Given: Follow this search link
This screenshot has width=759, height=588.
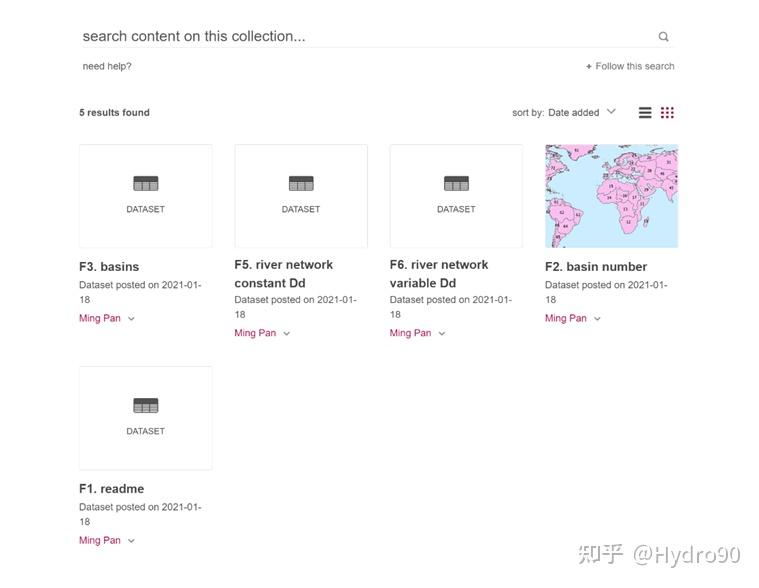Looking at the screenshot, I should tap(635, 67).
